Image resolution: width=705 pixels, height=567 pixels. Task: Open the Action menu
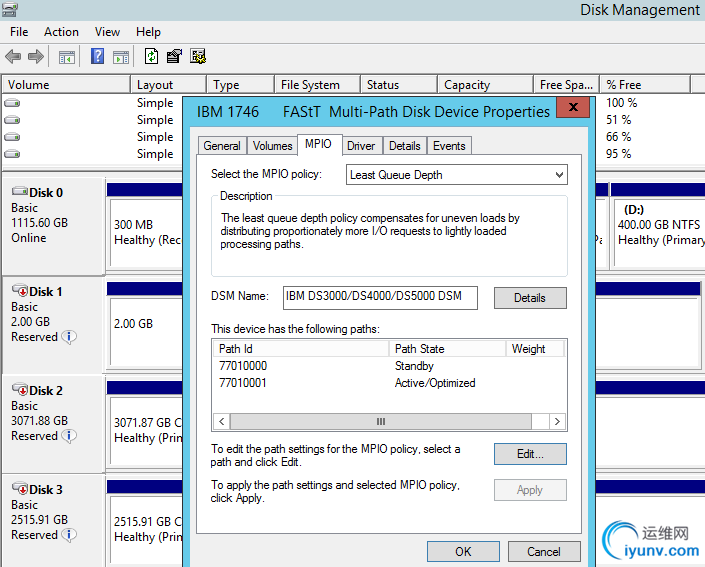[61, 32]
